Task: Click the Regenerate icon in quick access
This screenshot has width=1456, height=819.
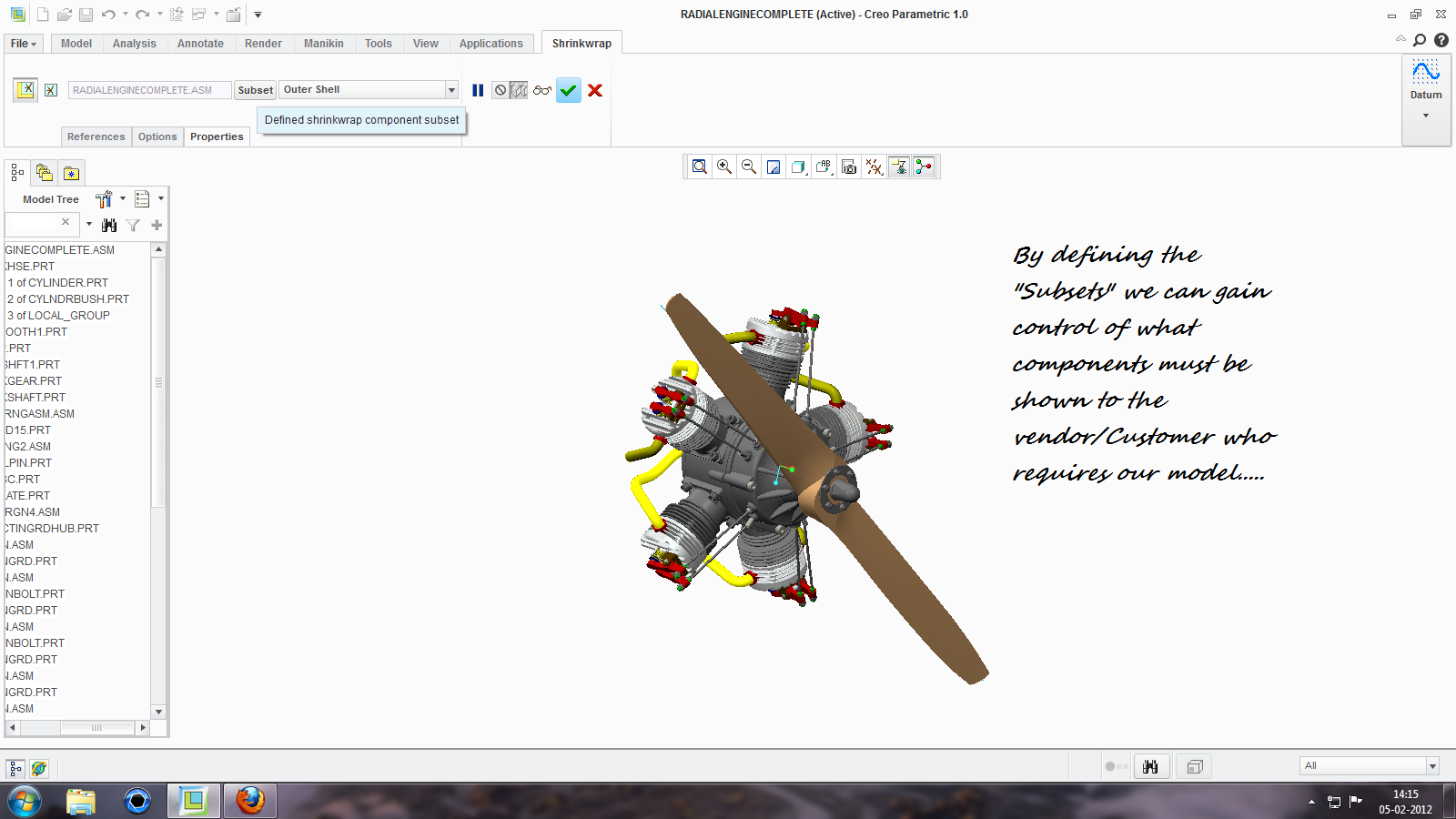Action: pos(177,15)
